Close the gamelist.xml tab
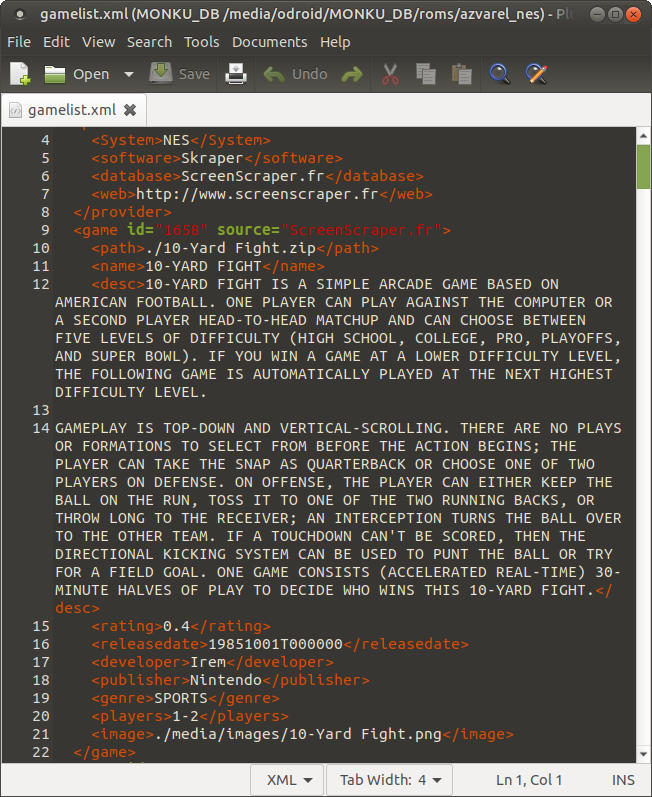 coord(130,109)
